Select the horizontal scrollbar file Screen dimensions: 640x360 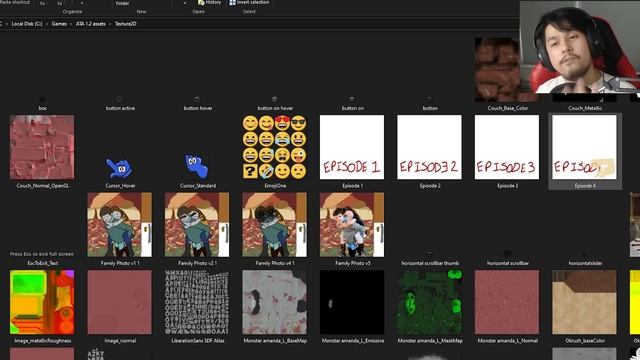(x=507, y=263)
